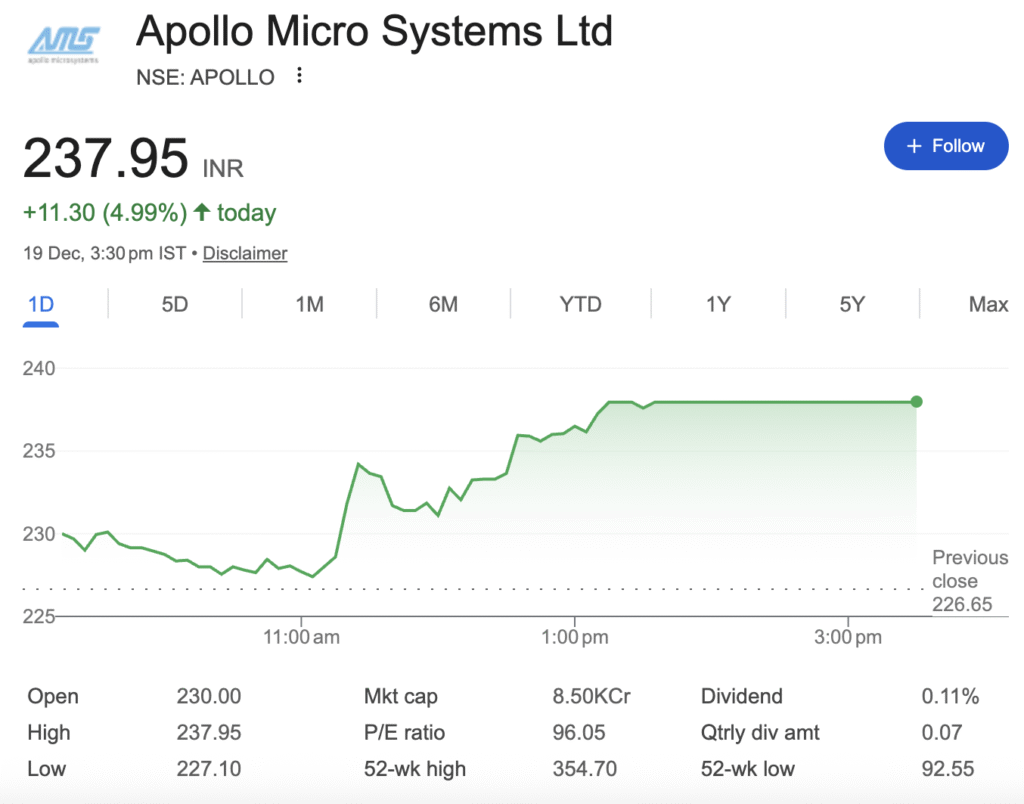Open the 5Y chart tab
Screen dimensions: 1024x804
click(852, 304)
